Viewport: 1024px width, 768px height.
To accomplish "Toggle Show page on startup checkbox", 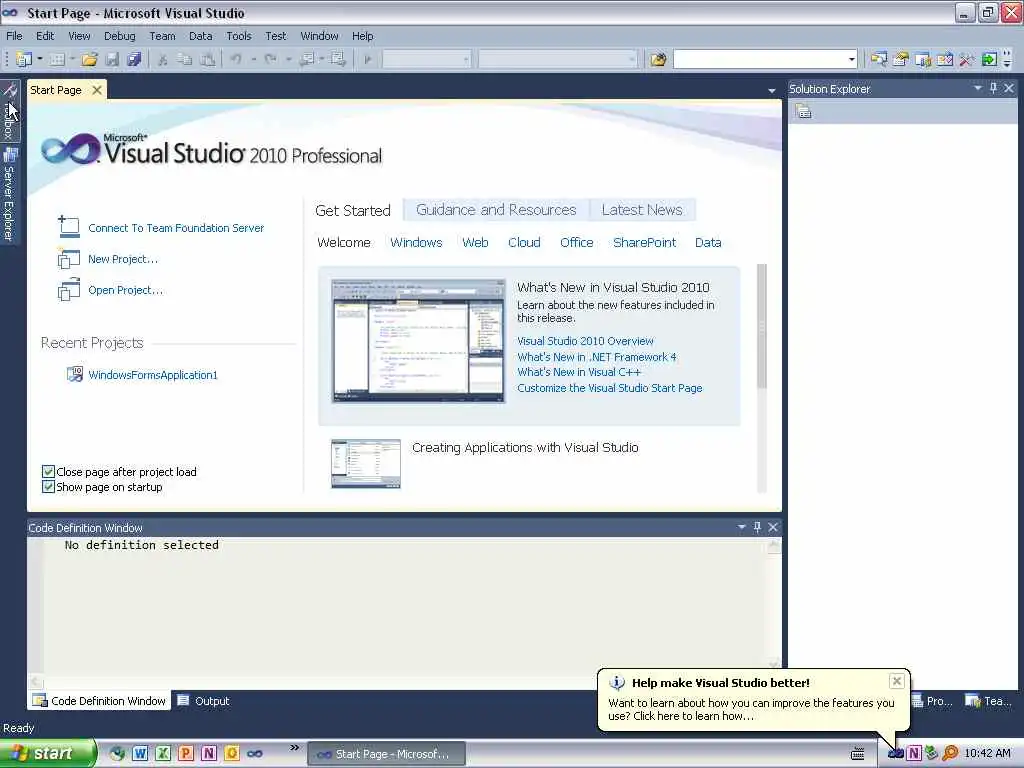I will 48,487.
